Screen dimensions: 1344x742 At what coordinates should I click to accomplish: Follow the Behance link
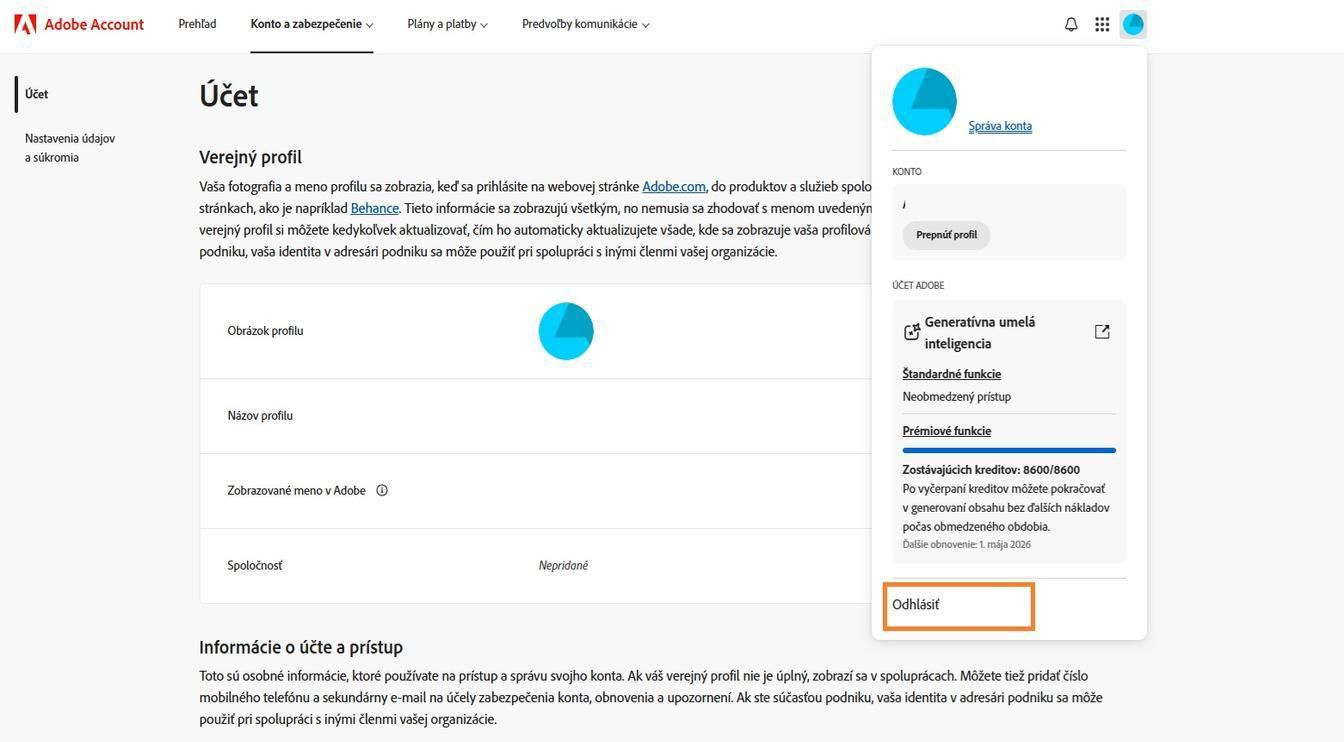pos(374,208)
